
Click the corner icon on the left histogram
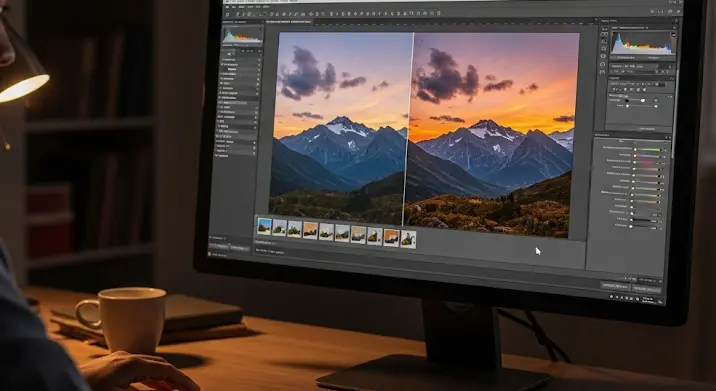pos(262,29)
